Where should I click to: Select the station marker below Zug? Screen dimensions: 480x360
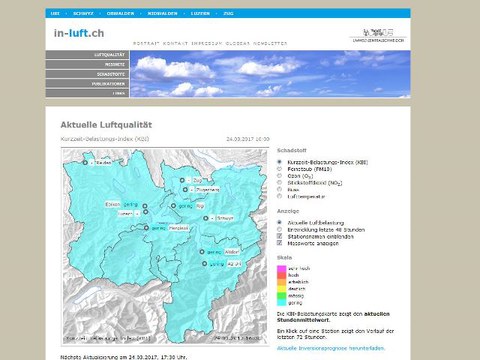tap(185, 190)
